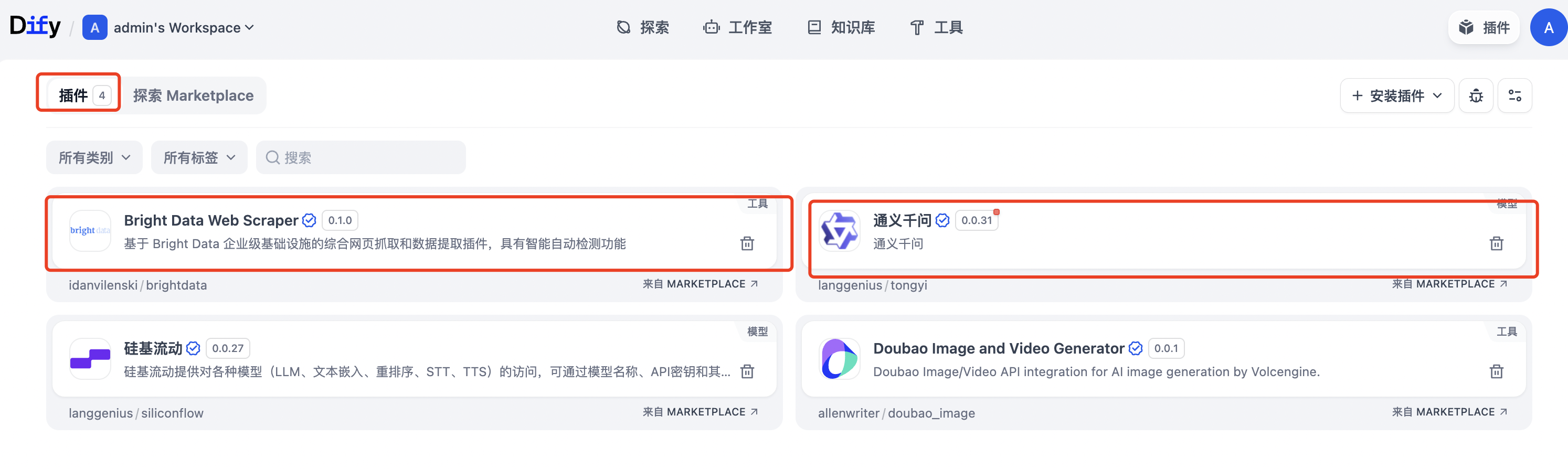The height and width of the screenshot is (469, 1568).
Task: Click the langgenius / tongyi text
Action: coord(872,285)
